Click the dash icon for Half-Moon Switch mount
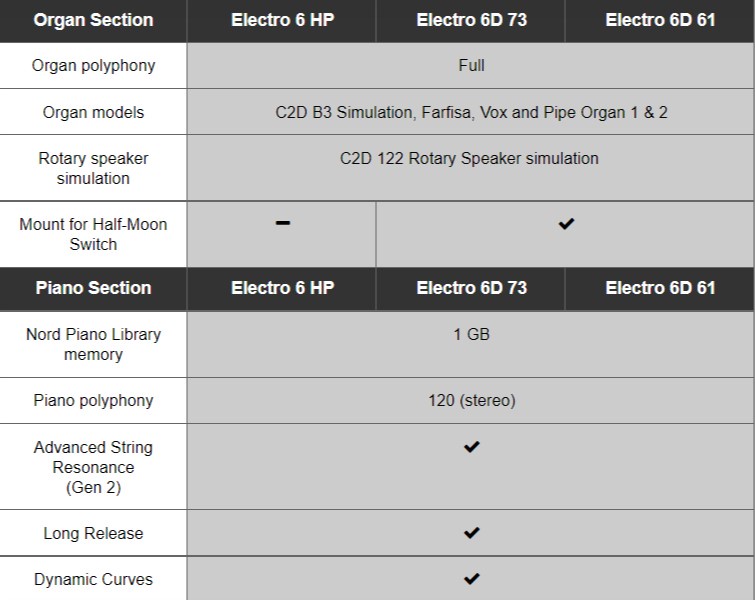The image size is (755, 600). point(283,224)
